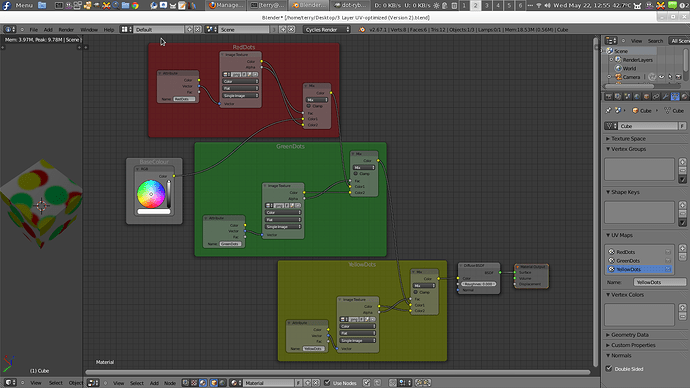Click the Cube mesh data icon in breadcrumb
Image resolution: width=690 pixels, height=388 pixels.
click(668, 110)
